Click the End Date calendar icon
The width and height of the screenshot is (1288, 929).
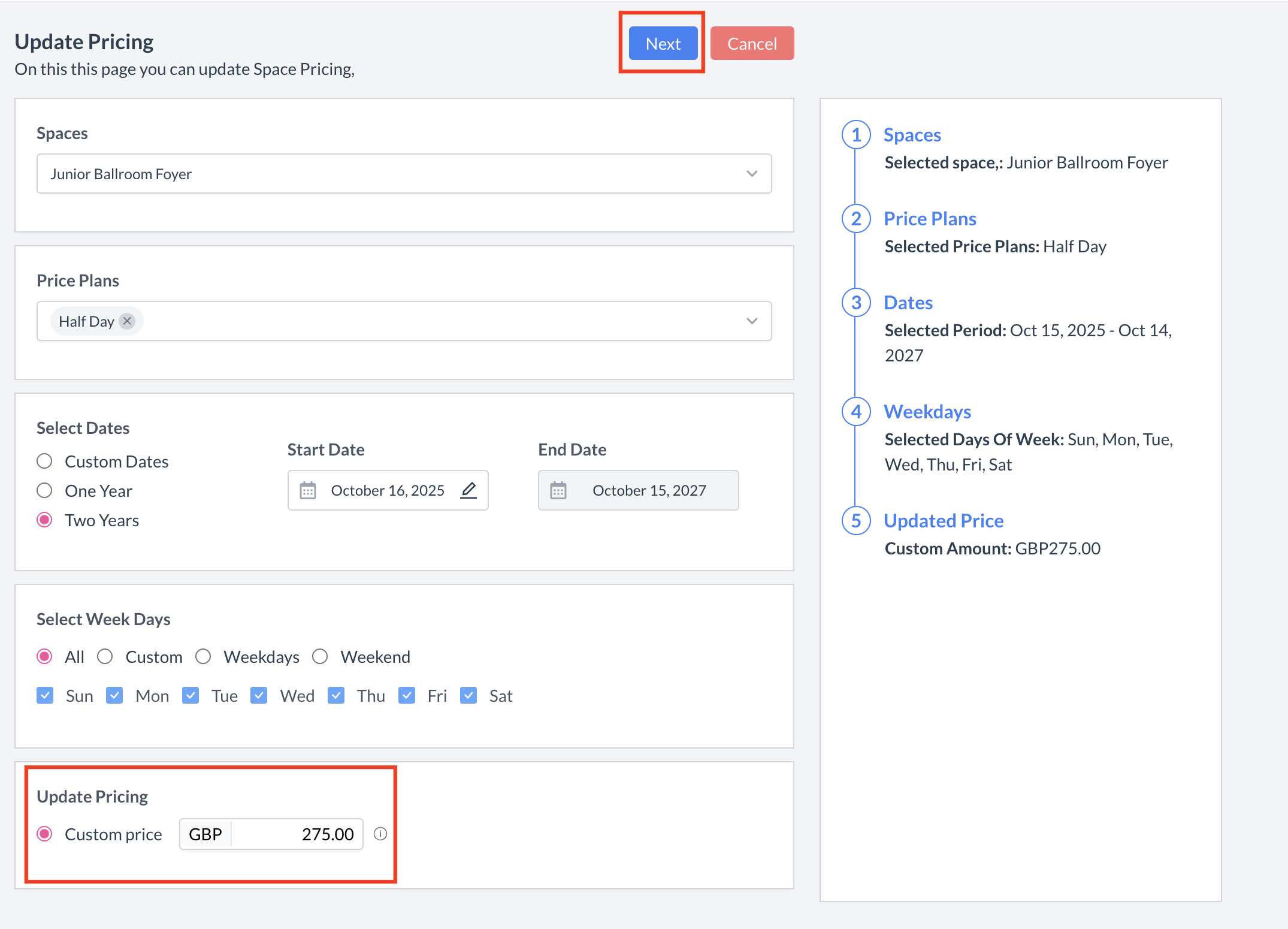pyautogui.click(x=558, y=490)
